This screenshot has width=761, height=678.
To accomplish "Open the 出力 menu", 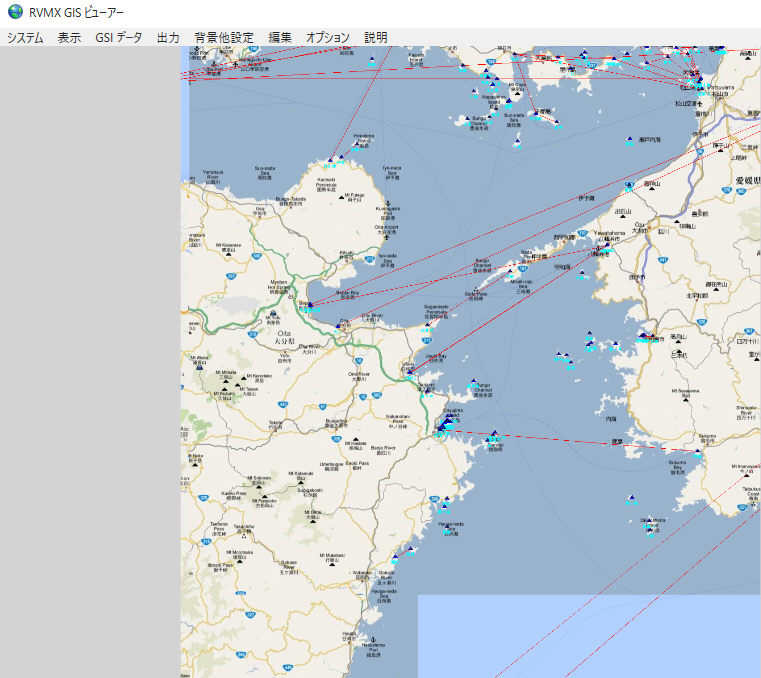I will point(168,38).
